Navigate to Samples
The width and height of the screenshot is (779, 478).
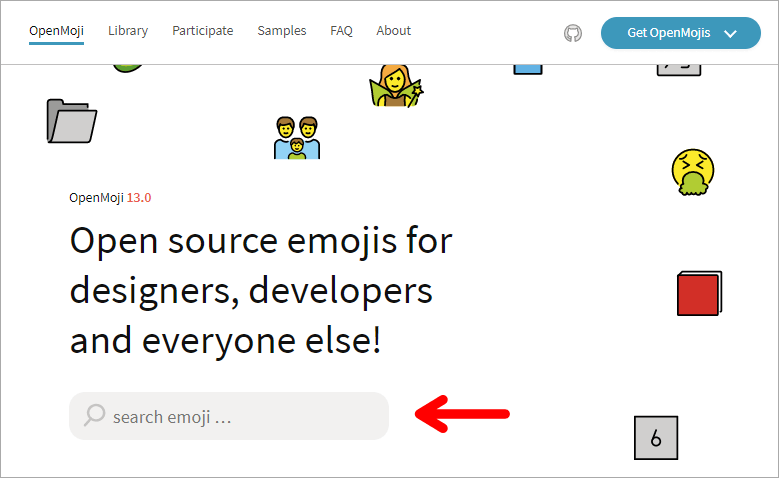282,31
